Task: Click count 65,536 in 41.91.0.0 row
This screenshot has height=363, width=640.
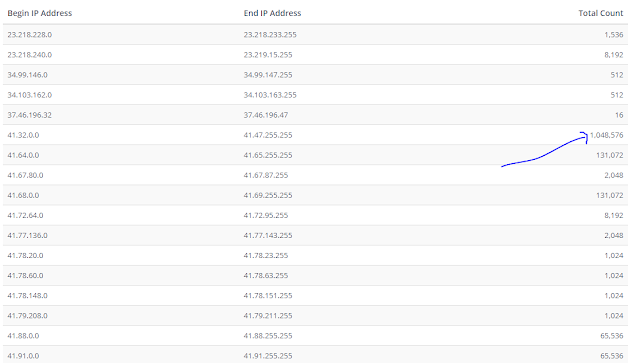Action: (x=611, y=356)
